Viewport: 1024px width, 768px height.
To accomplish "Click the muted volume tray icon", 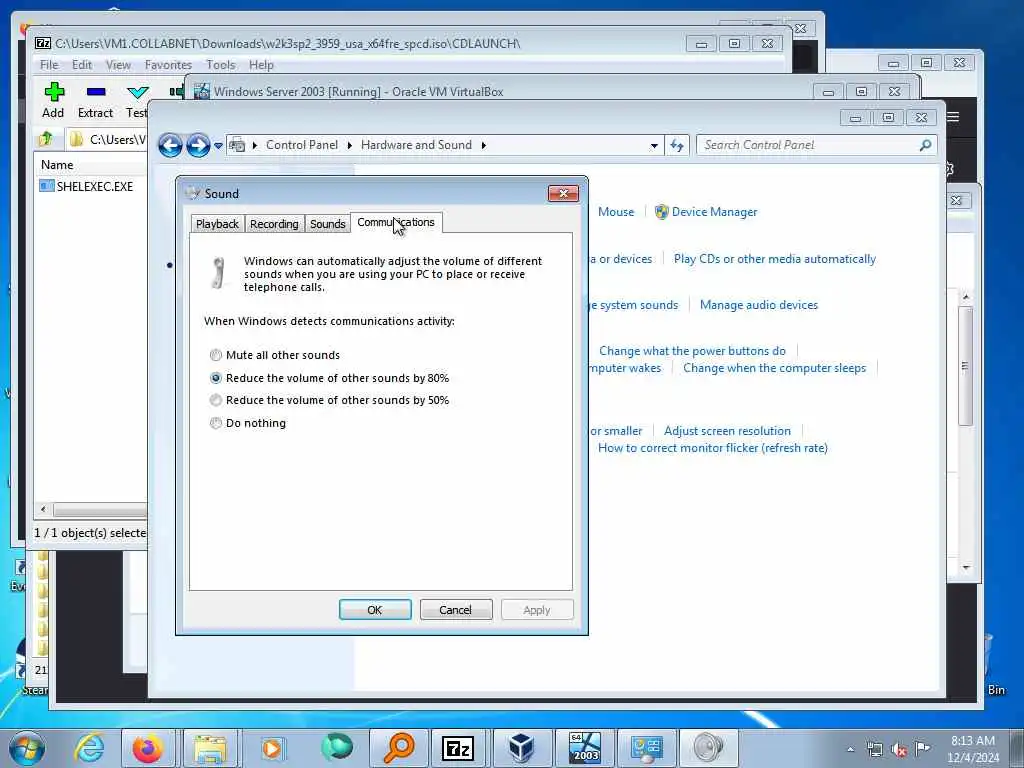I will [899, 749].
